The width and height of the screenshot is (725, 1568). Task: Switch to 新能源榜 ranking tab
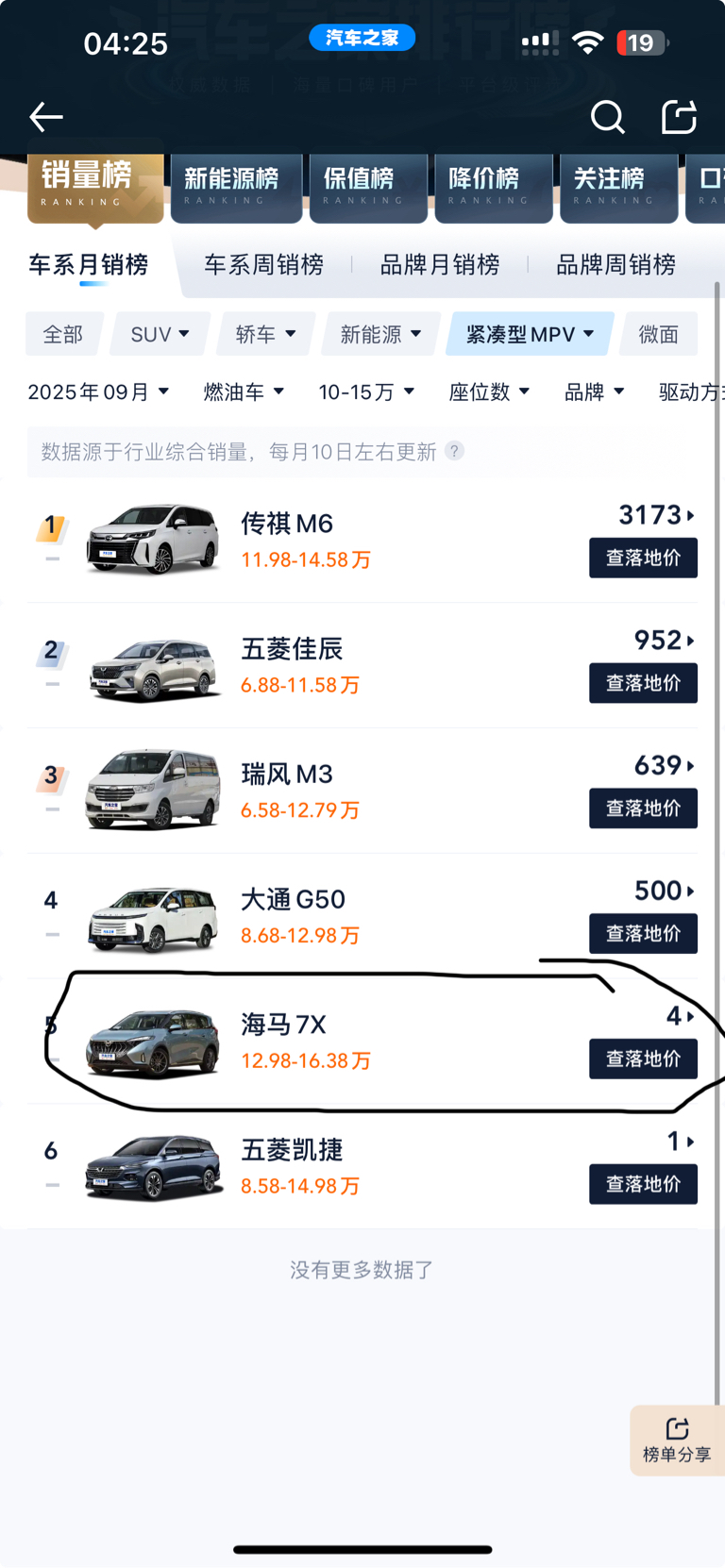[x=236, y=187]
